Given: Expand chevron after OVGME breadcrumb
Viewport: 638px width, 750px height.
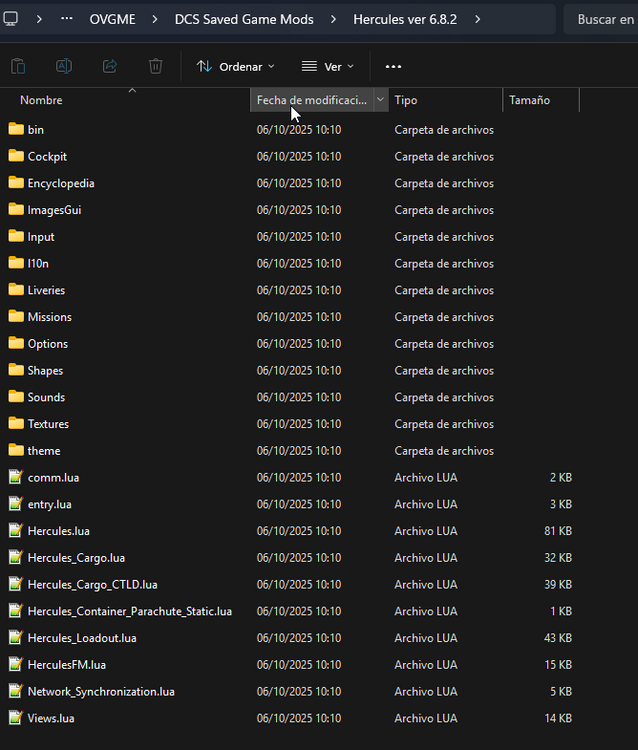Looking at the screenshot, I should click(x=155, y=19).
